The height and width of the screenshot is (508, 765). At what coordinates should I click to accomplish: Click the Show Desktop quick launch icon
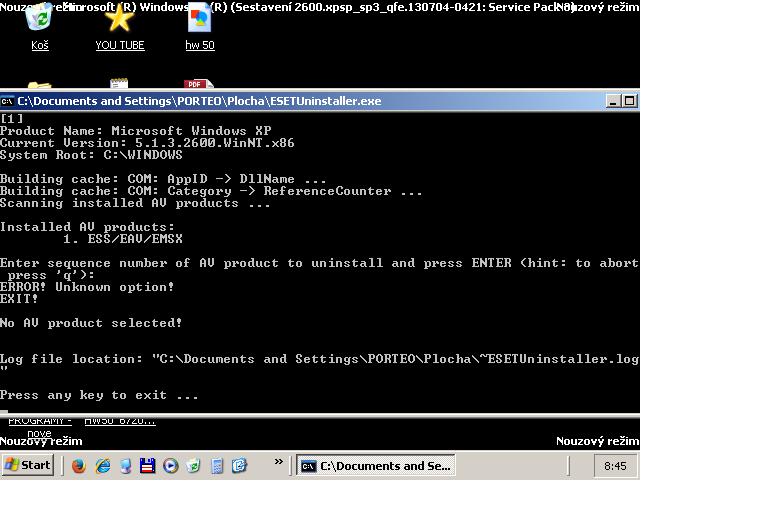pyautogui.click(x=125, y=466)
